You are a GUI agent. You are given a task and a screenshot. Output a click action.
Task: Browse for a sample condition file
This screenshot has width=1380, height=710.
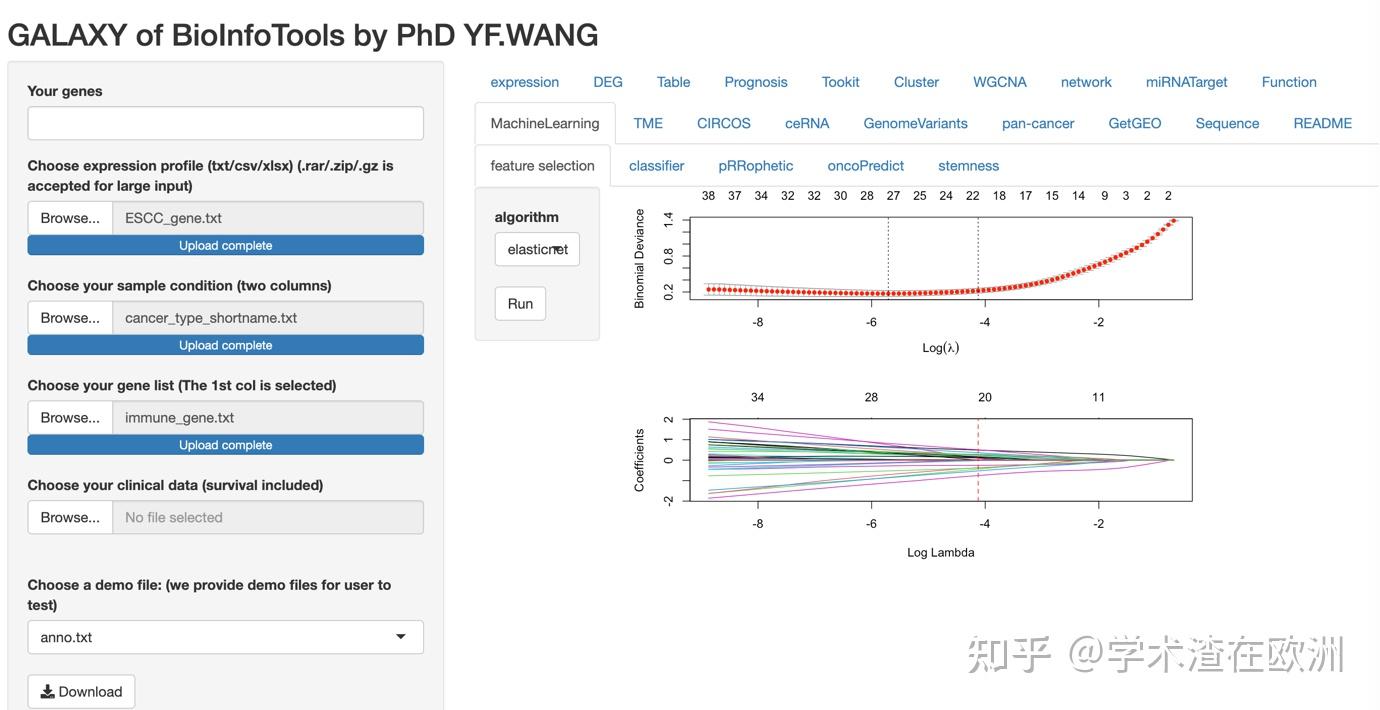[x=70, y=317]
